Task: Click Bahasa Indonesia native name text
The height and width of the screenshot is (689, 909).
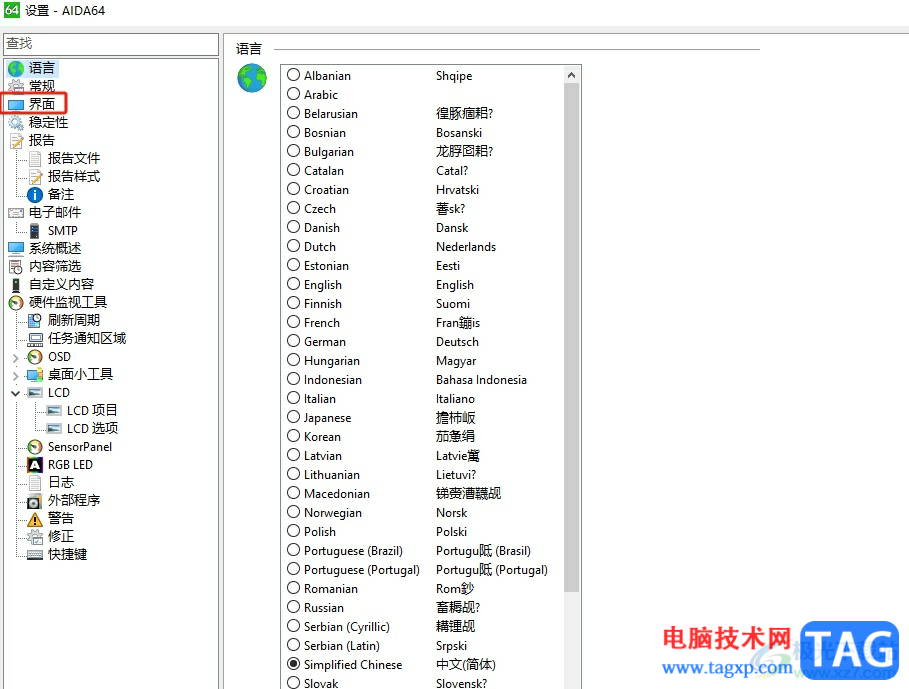Action: coord(481,380)
